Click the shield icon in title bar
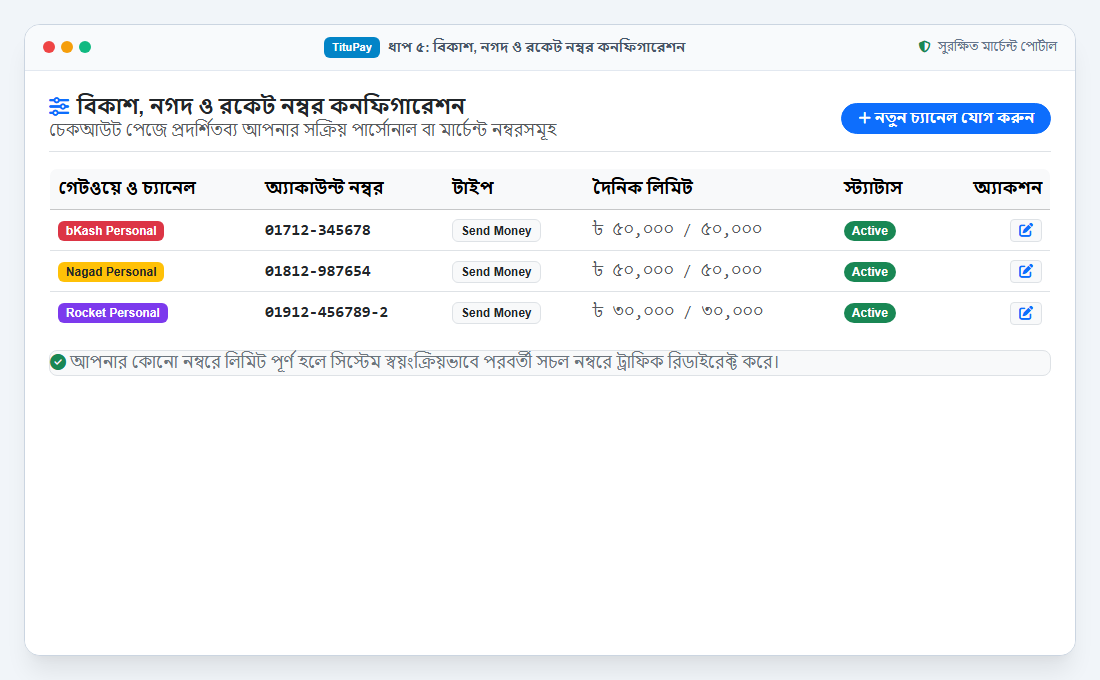The width and height of the screenshot is (1100, 680). pyautogui.click(x=925, y=46)
